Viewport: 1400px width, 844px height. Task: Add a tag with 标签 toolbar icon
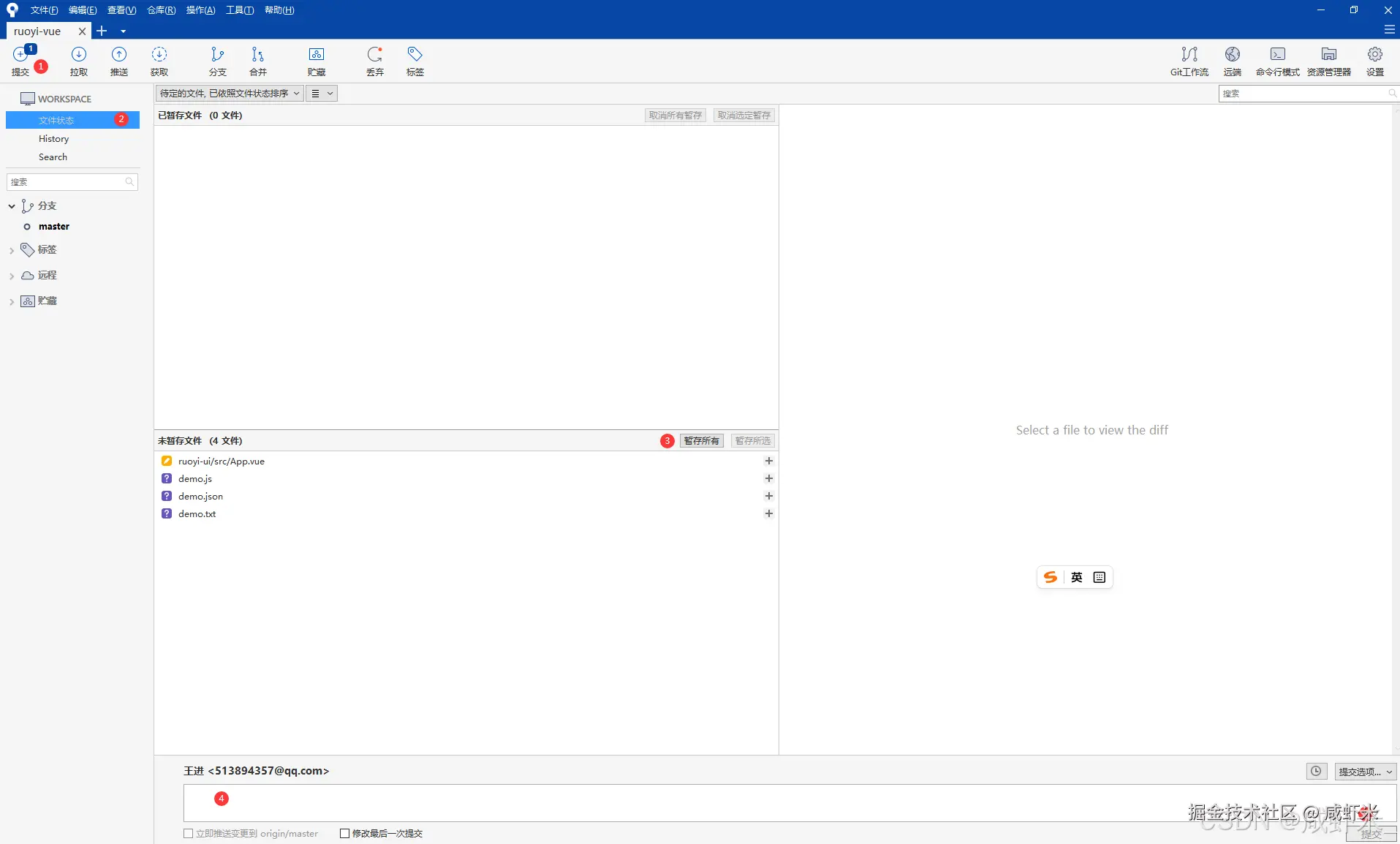415,61
